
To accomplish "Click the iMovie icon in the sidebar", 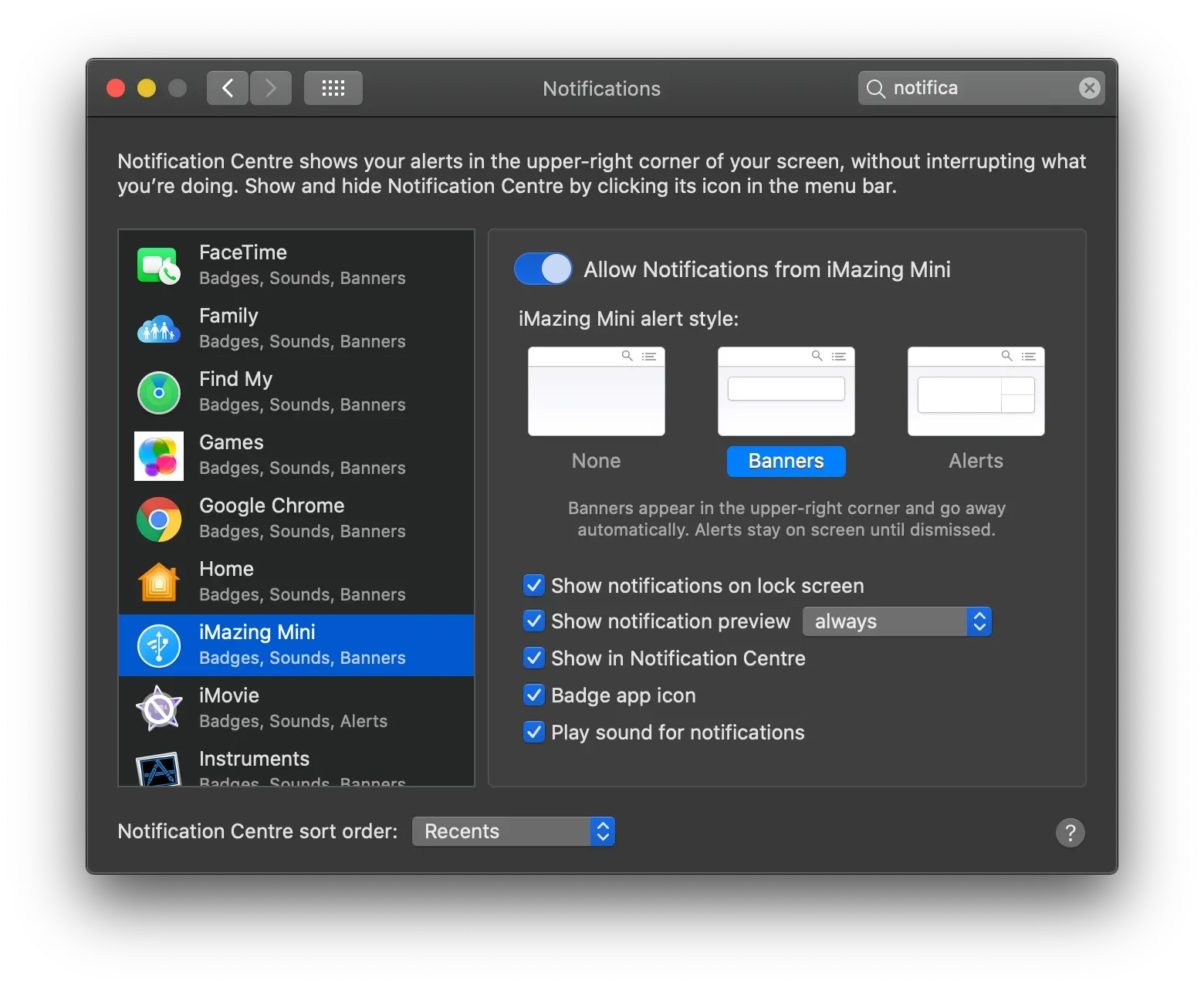I will coord(158,708).
